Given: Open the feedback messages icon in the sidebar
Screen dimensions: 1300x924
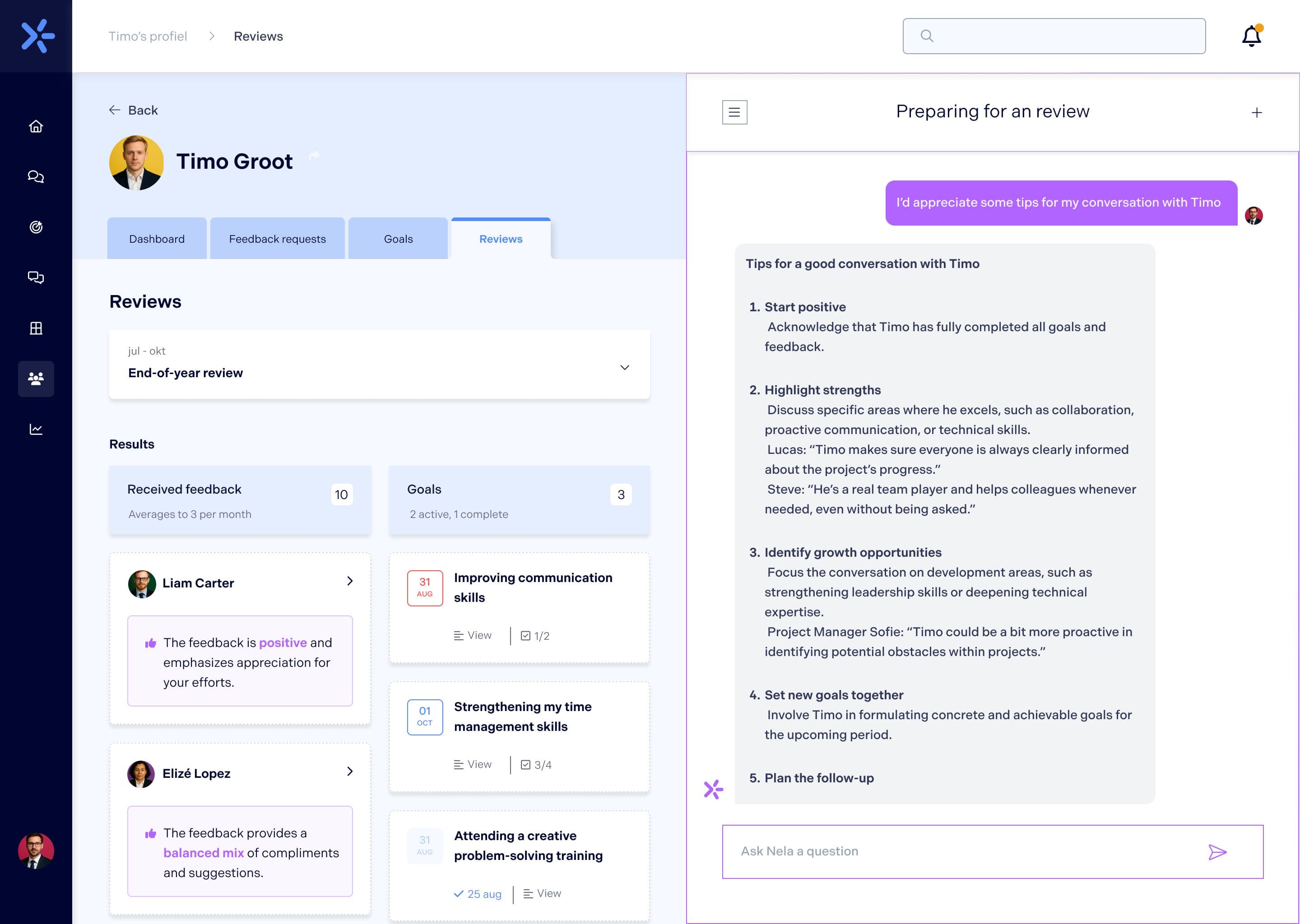Looking at the screenshot, I should 36,277.
